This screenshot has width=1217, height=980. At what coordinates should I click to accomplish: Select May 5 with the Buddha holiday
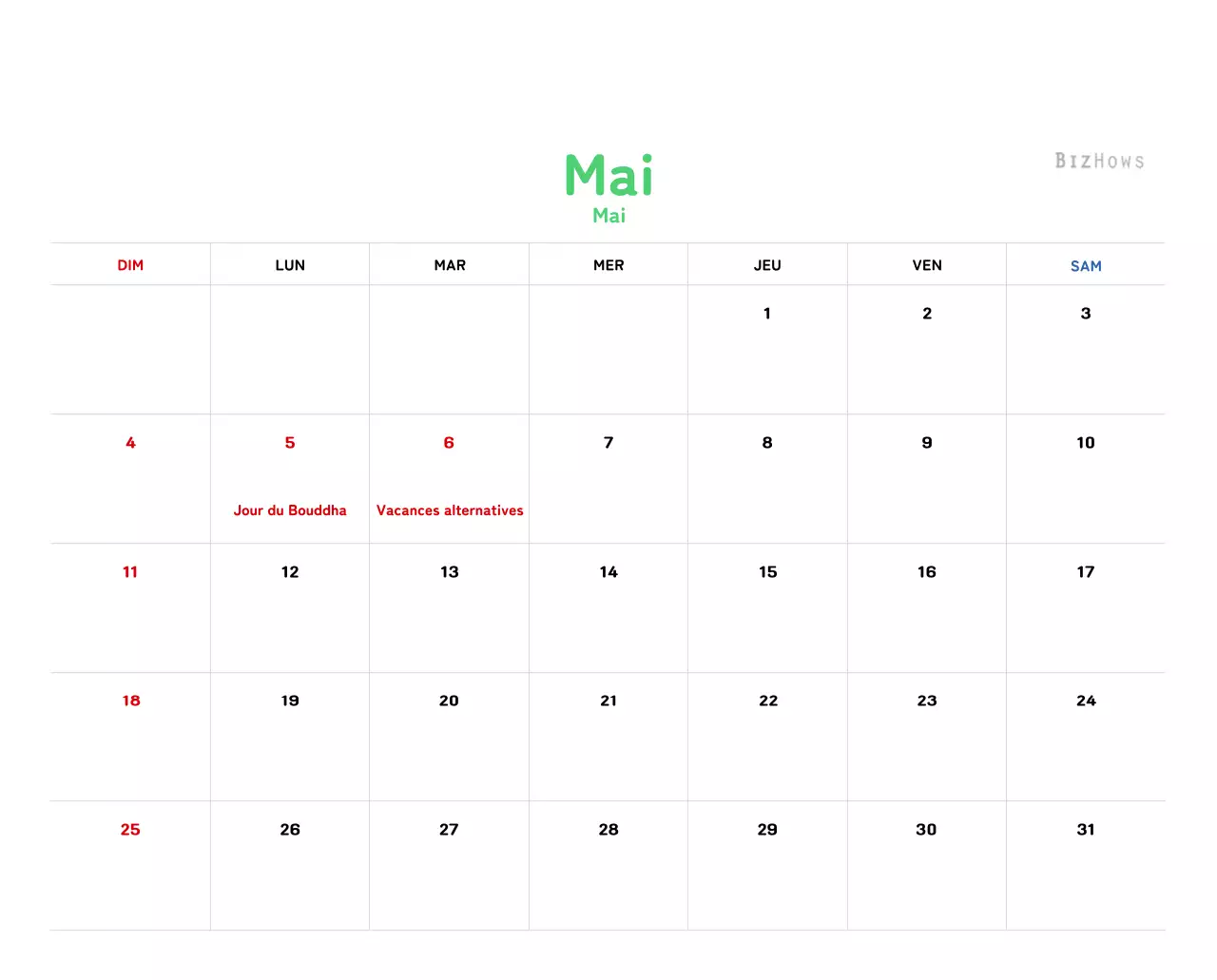(x=289, y=442)
